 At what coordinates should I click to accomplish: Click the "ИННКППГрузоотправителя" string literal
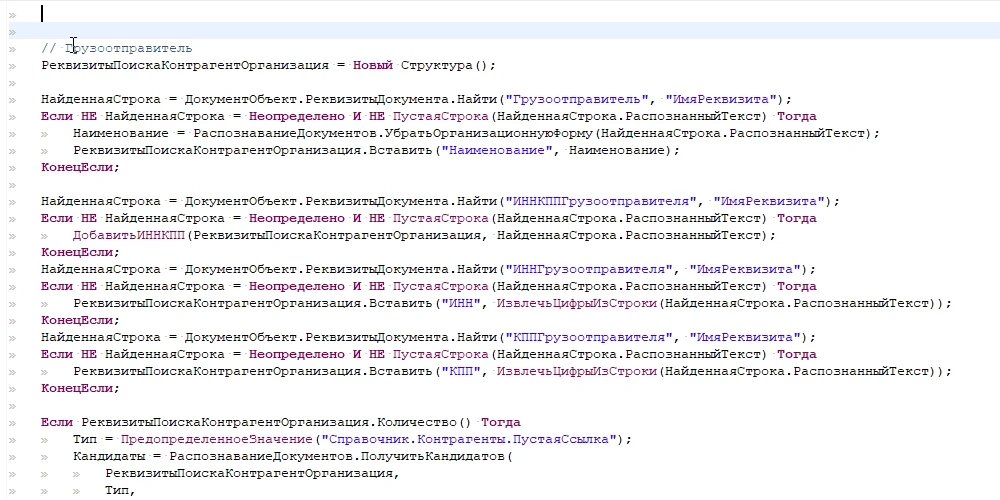(600, 202)
